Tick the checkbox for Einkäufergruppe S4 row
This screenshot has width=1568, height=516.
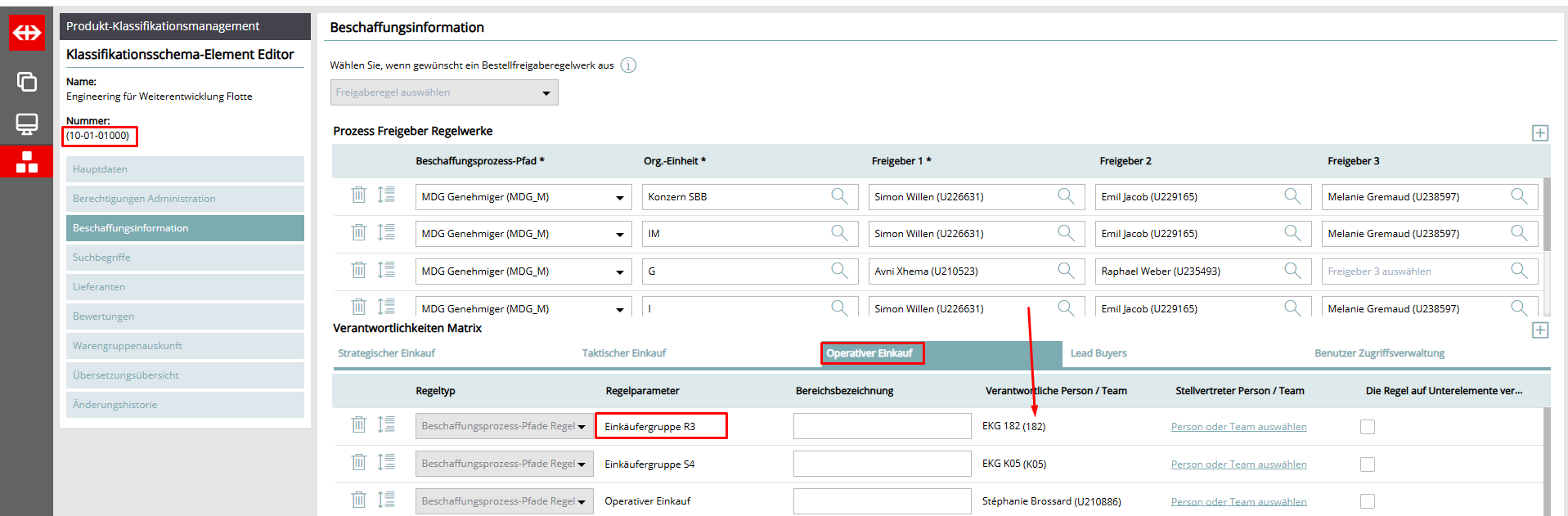point(1368,464)
